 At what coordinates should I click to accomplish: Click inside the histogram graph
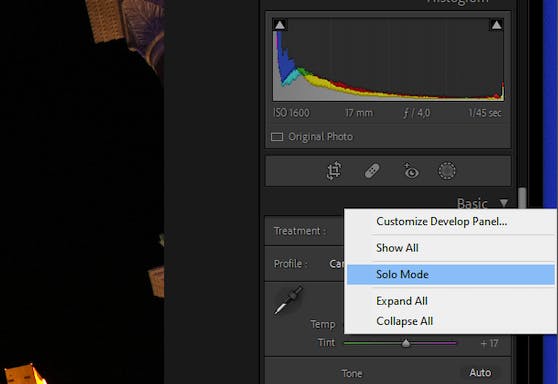click(388, 59)
